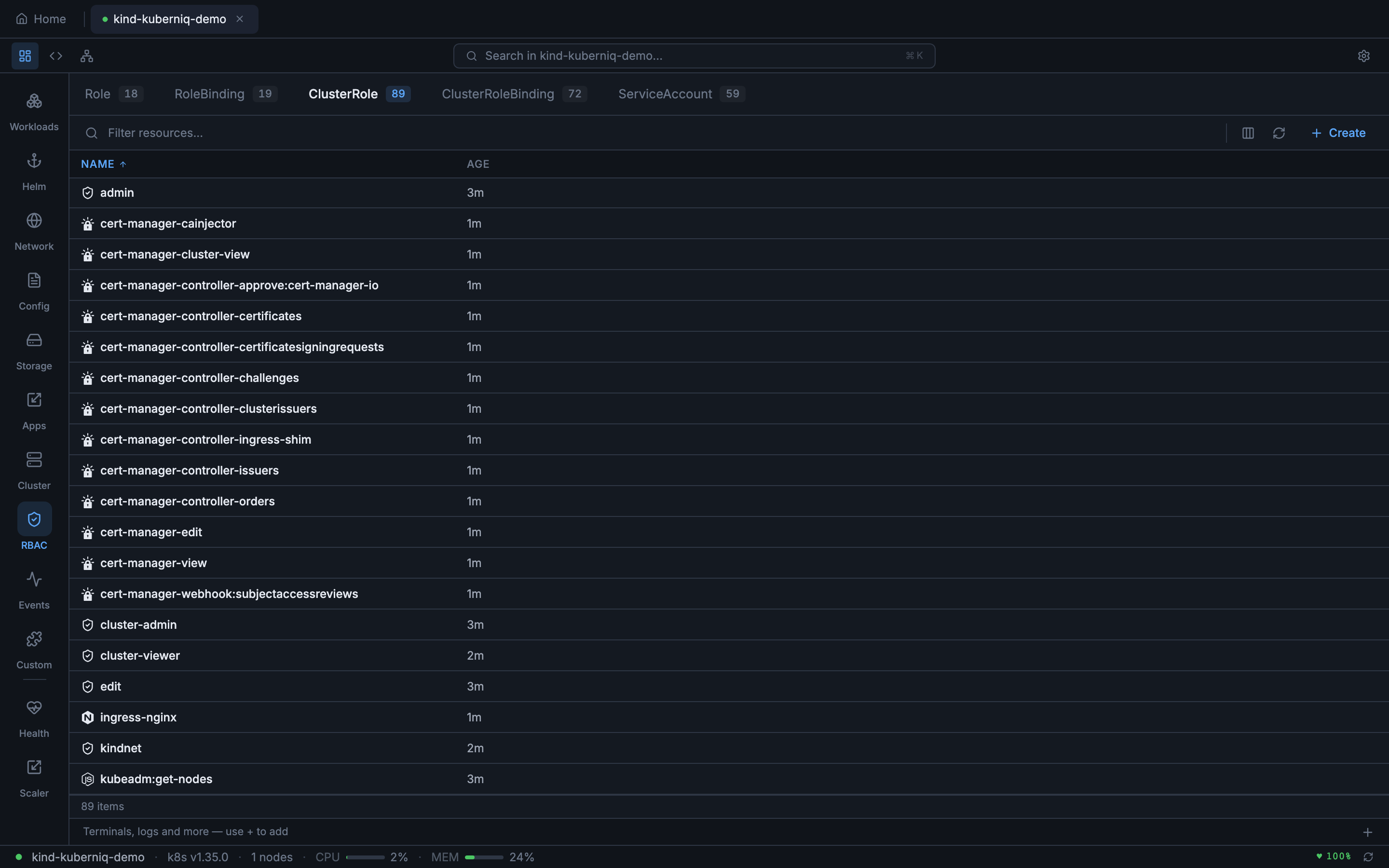Screen dimensions: 1389x868
Task: Switch to the ServiceAccount tab
Action: tap(665, 94)
